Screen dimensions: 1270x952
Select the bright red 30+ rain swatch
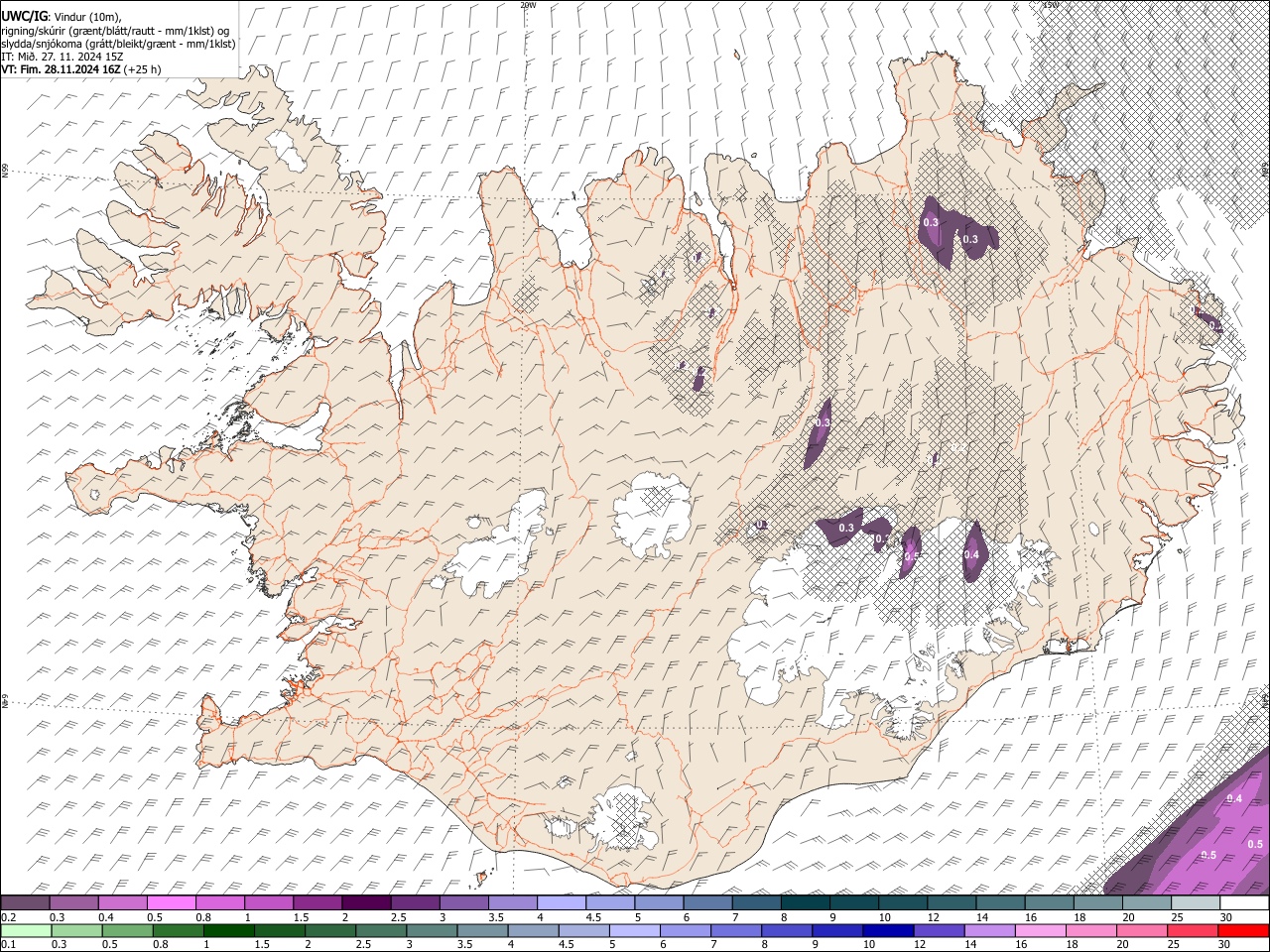(1244, 930)
